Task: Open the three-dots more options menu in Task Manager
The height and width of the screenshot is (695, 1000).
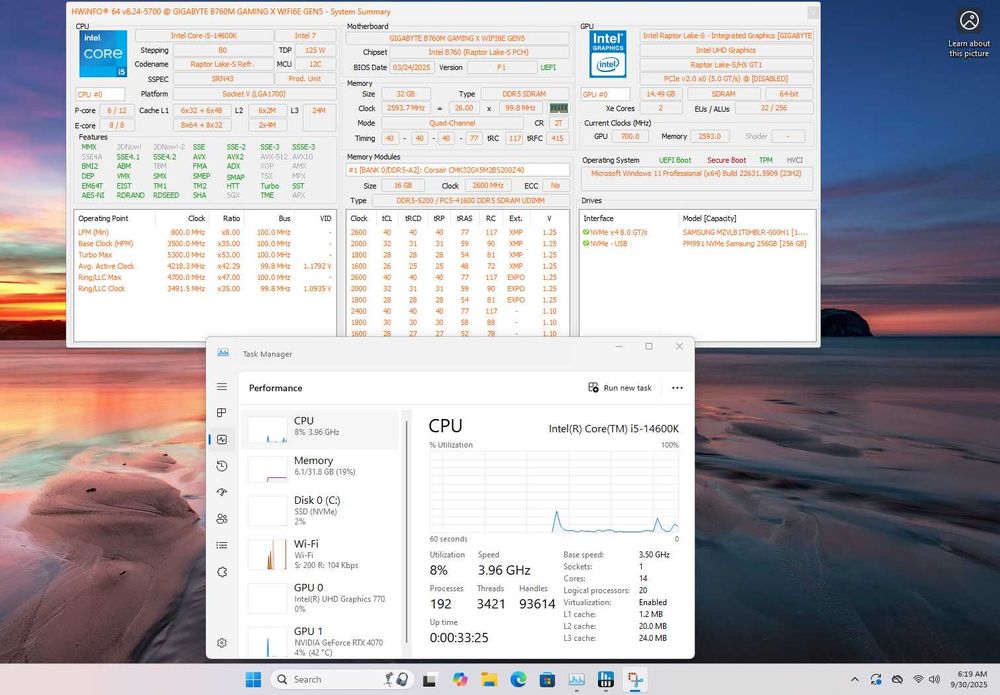Action: (x=677, y=388)
